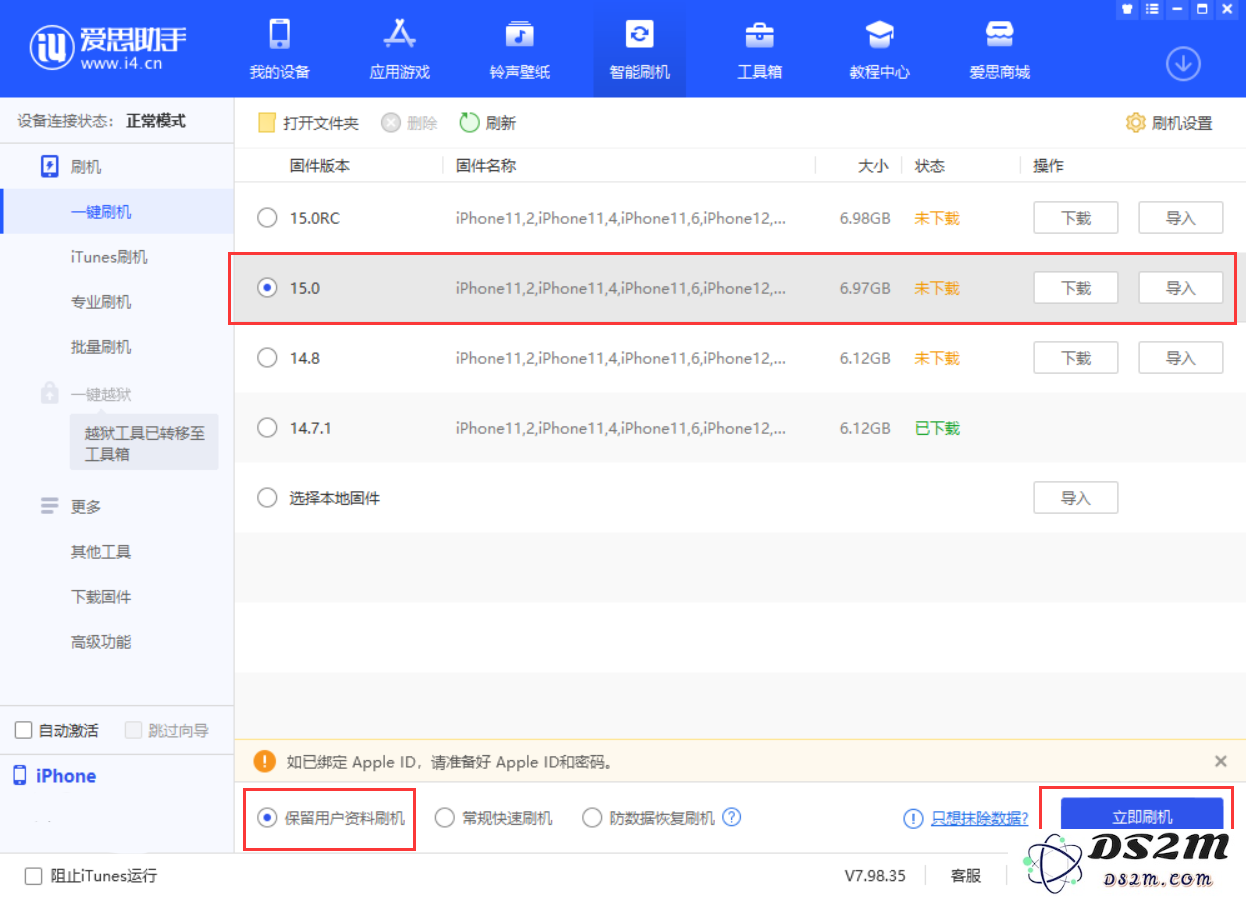Click www.i4.cn text in header
1246x897 pixels.
tap(121, 64)
